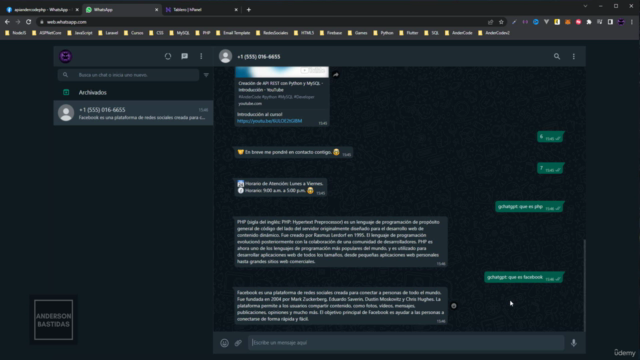Toggle unread chats filter icon
This screenshot has width=640, height=360.
pos(206,75)
